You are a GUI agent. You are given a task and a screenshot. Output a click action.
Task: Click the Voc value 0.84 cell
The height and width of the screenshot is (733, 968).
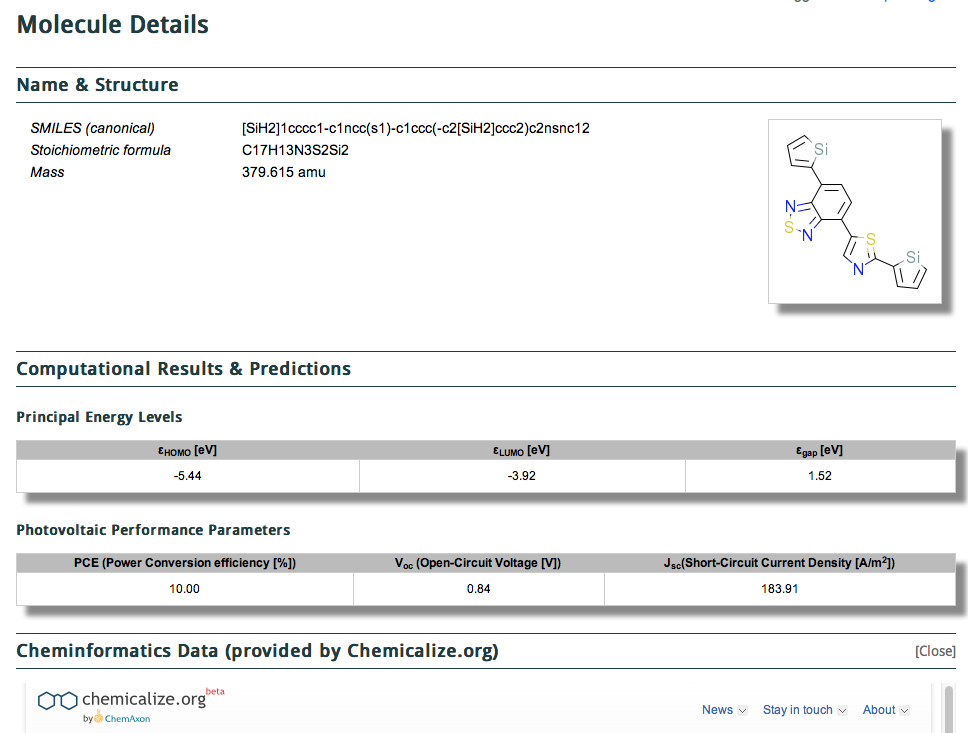(478, 589)
